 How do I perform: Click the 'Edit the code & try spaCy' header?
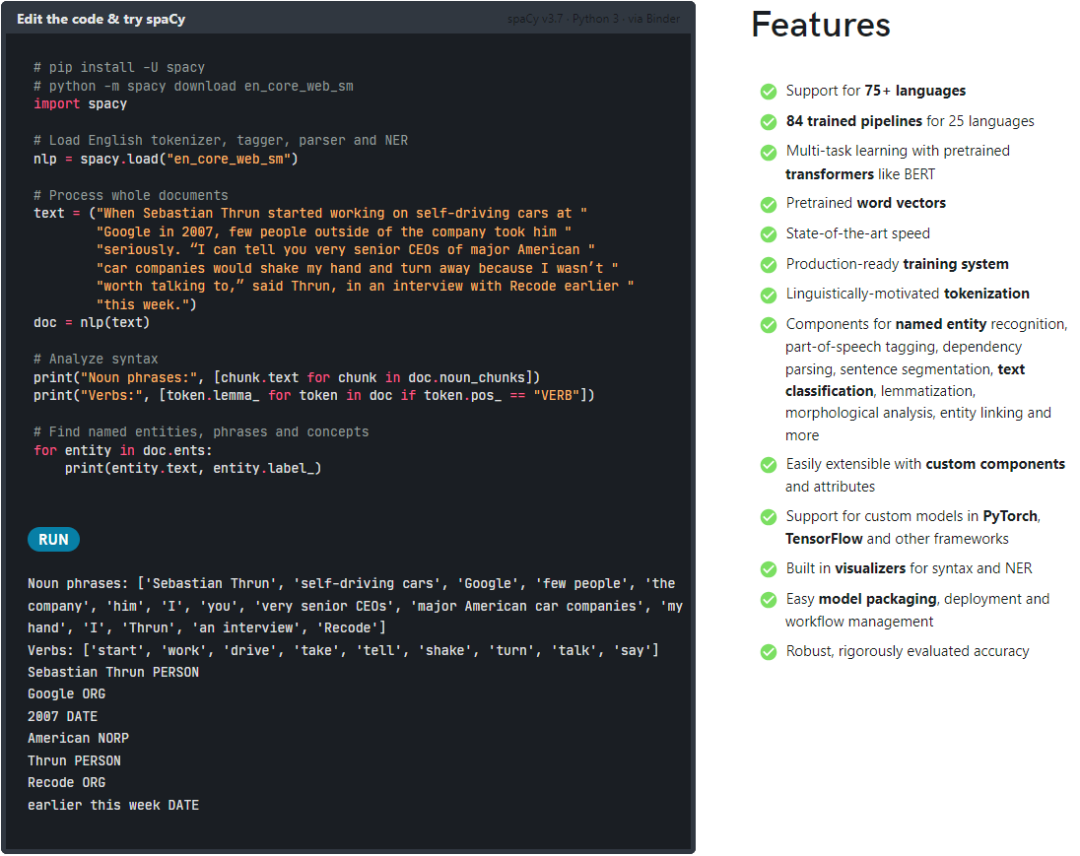point(101,19)
